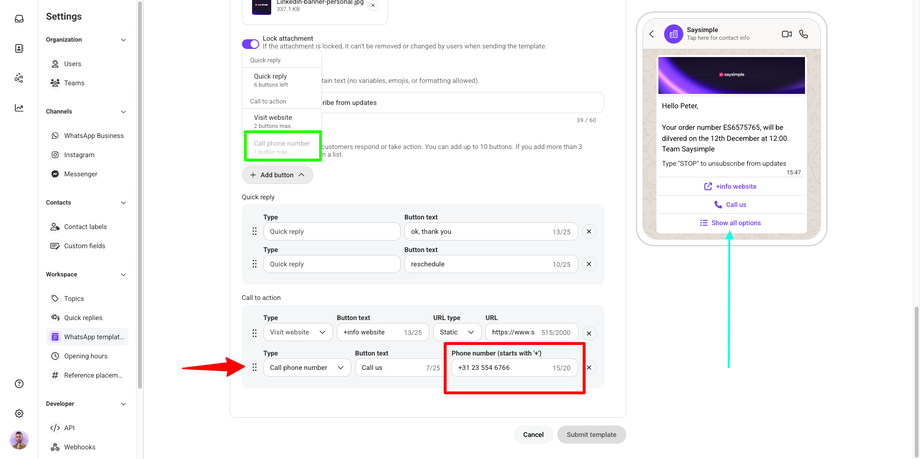Grab drag handle of Call phone number row
Viewport: 920px width, 459px height.
click(x=255, y=367)
